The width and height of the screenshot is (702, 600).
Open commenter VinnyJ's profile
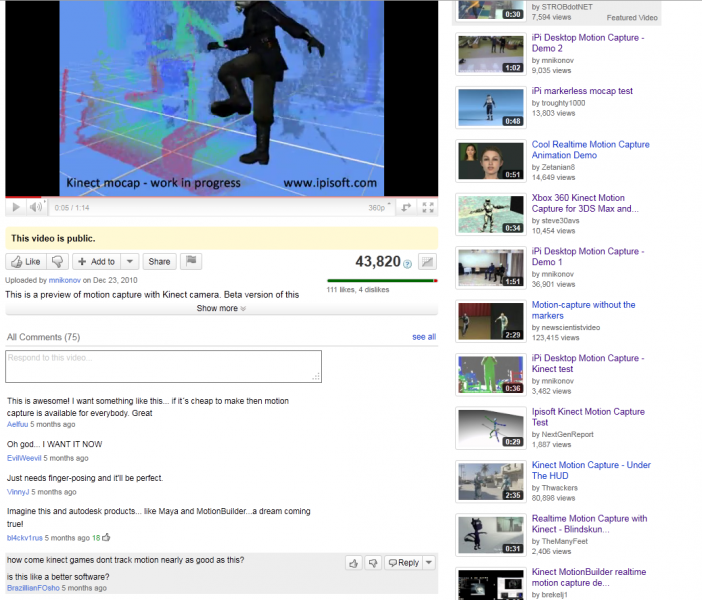point(18,492)
